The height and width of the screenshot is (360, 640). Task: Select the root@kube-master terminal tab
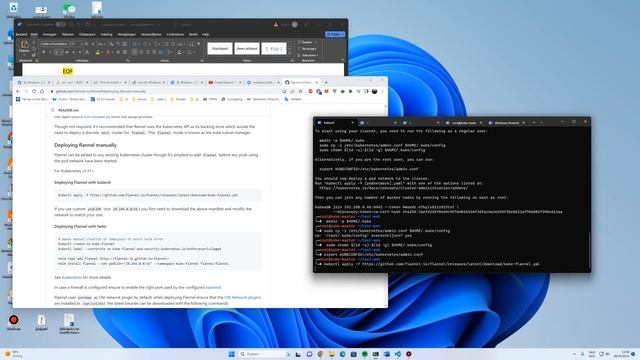(464, 122)
